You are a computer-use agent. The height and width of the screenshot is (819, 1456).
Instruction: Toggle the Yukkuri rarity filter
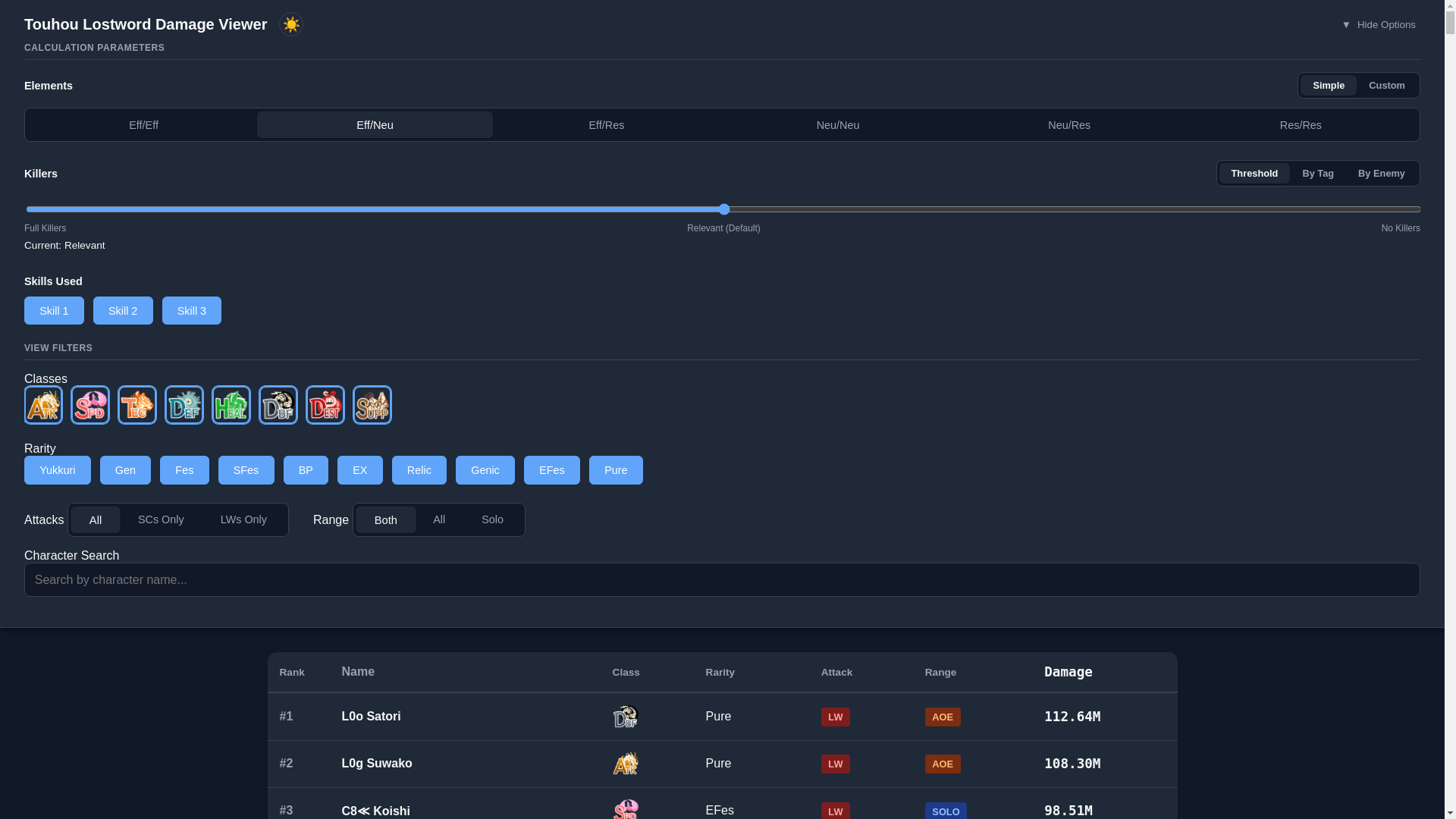point(58,470)
